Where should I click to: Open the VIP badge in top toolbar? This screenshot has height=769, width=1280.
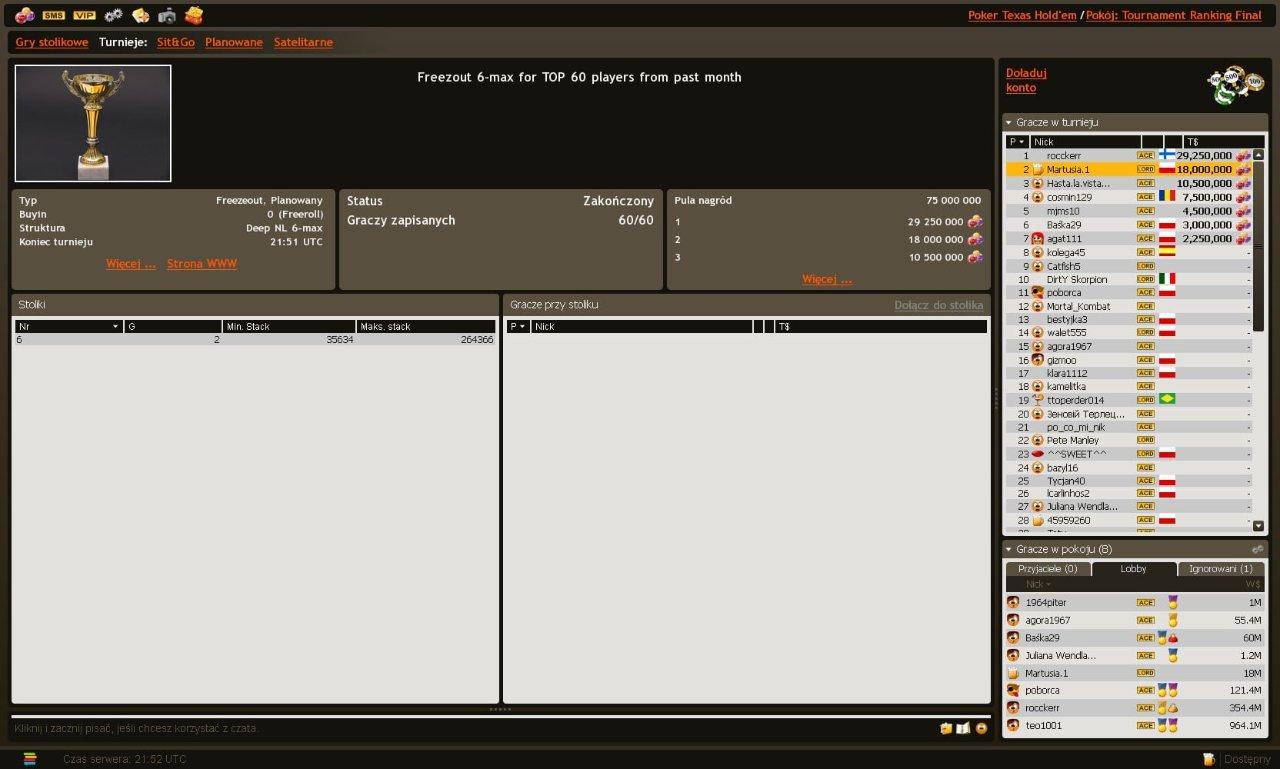(84, 15)
